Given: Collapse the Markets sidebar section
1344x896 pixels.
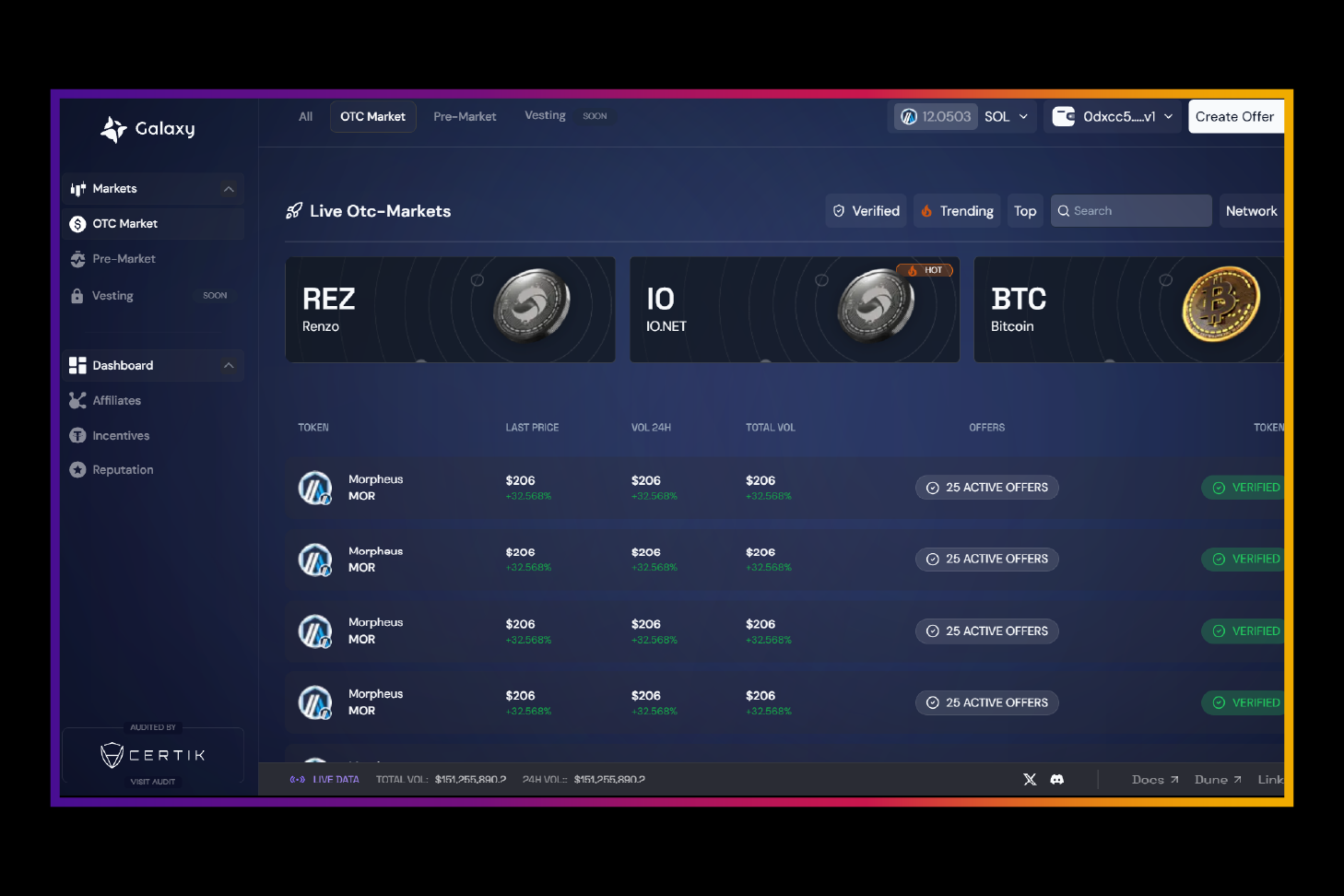Looking at the screenshot, I should coord(229,189).
